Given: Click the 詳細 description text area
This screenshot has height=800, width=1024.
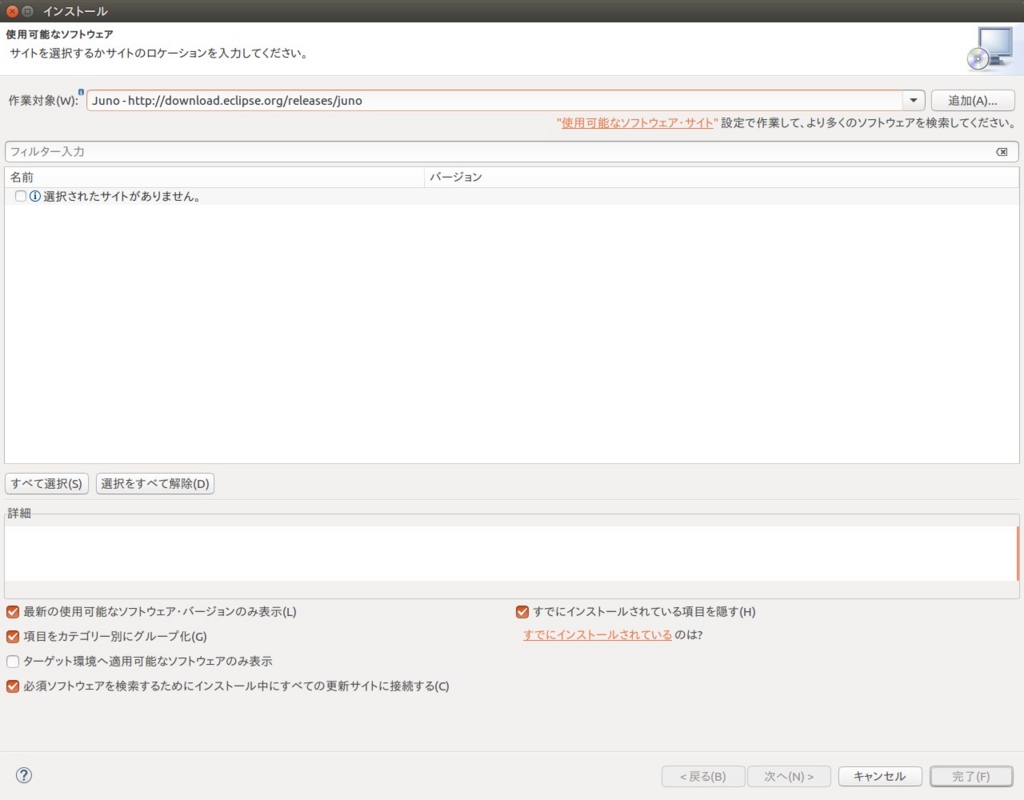Looking at the screenshot, I should click(x=511, y=553).
